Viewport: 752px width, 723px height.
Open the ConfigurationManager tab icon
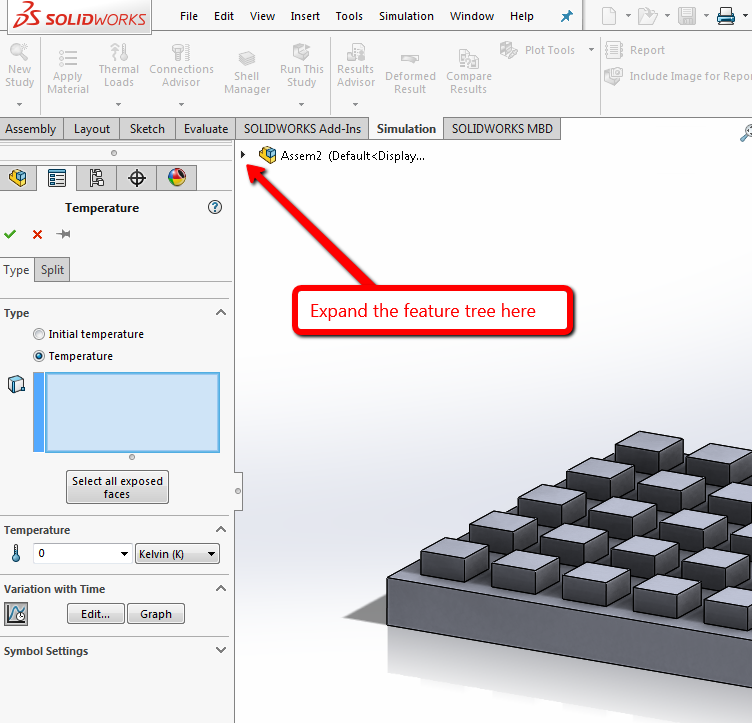coord(97,178)
